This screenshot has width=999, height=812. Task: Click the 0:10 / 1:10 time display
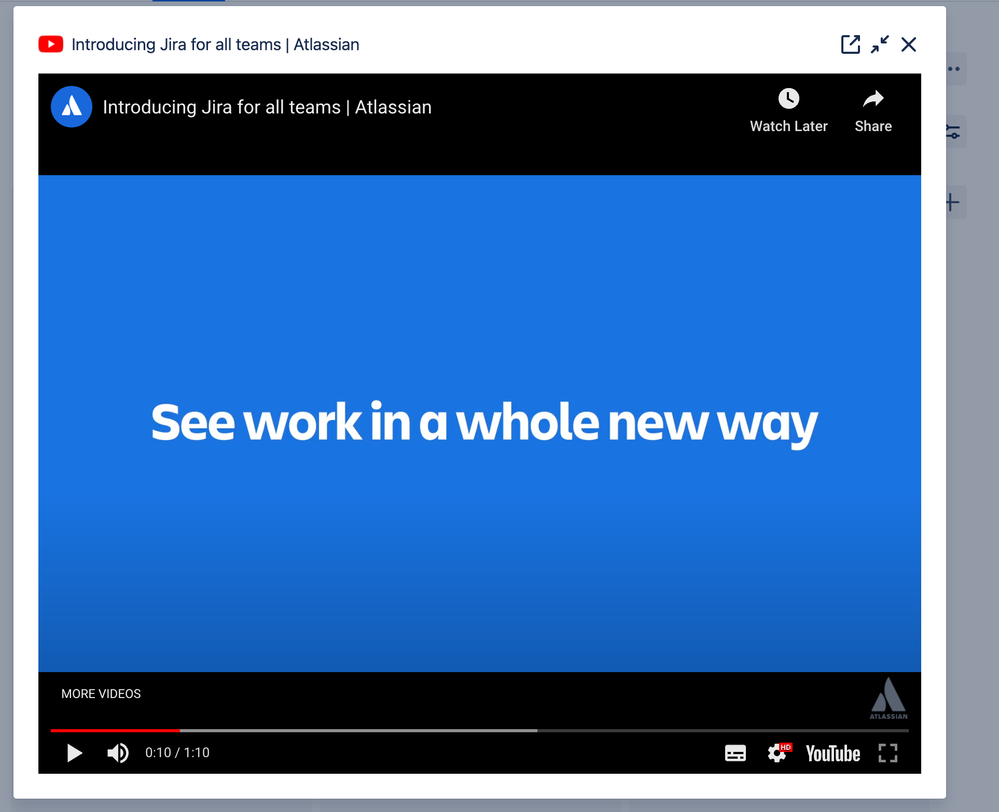tap(177, 753)
